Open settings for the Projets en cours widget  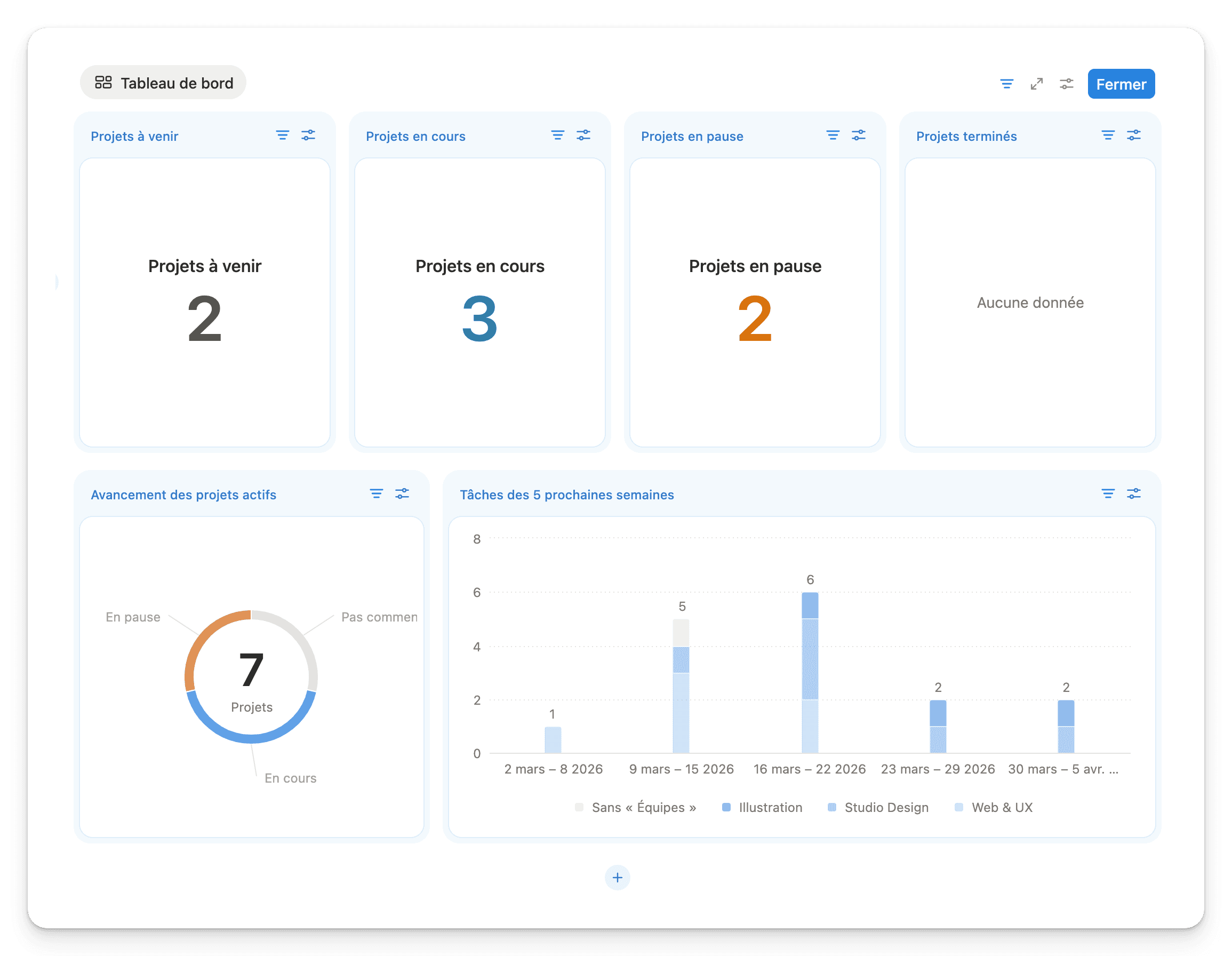[x=583, y=136]
